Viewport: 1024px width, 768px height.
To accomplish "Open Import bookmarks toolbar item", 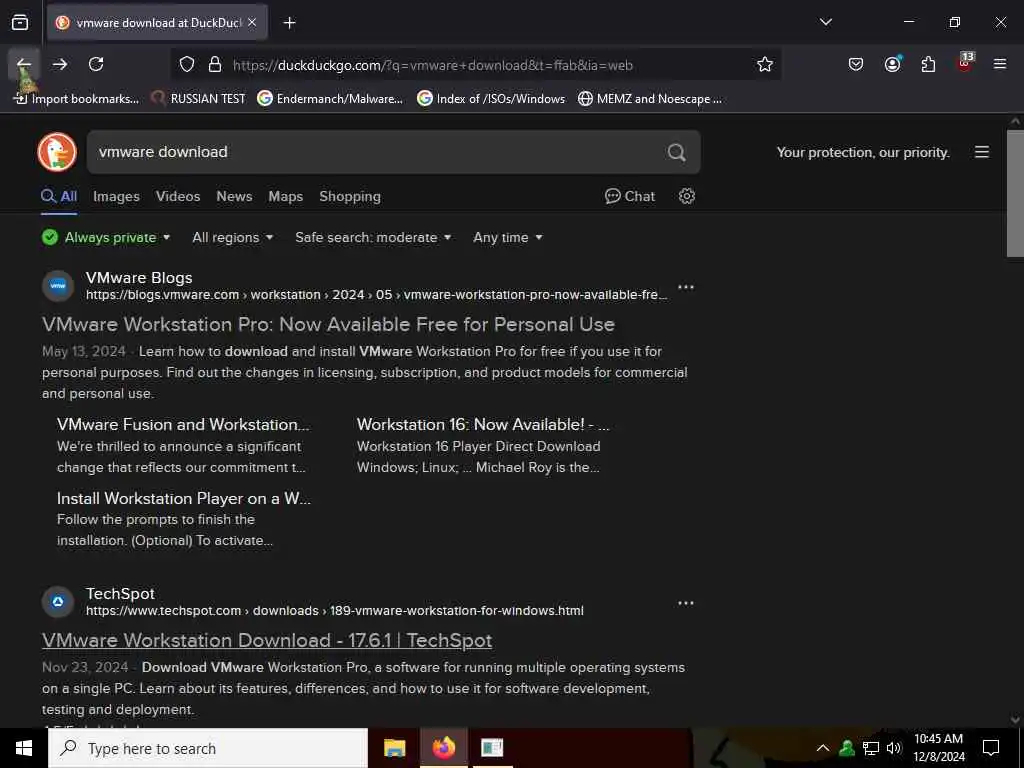I will [76, 99].
